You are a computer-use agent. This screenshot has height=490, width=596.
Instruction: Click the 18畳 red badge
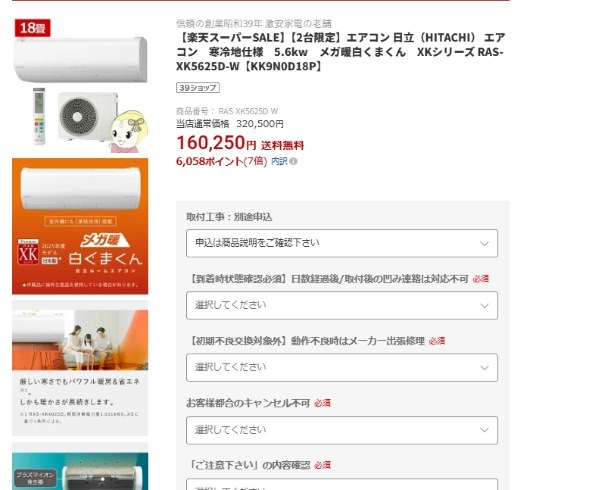click(33, 28)
